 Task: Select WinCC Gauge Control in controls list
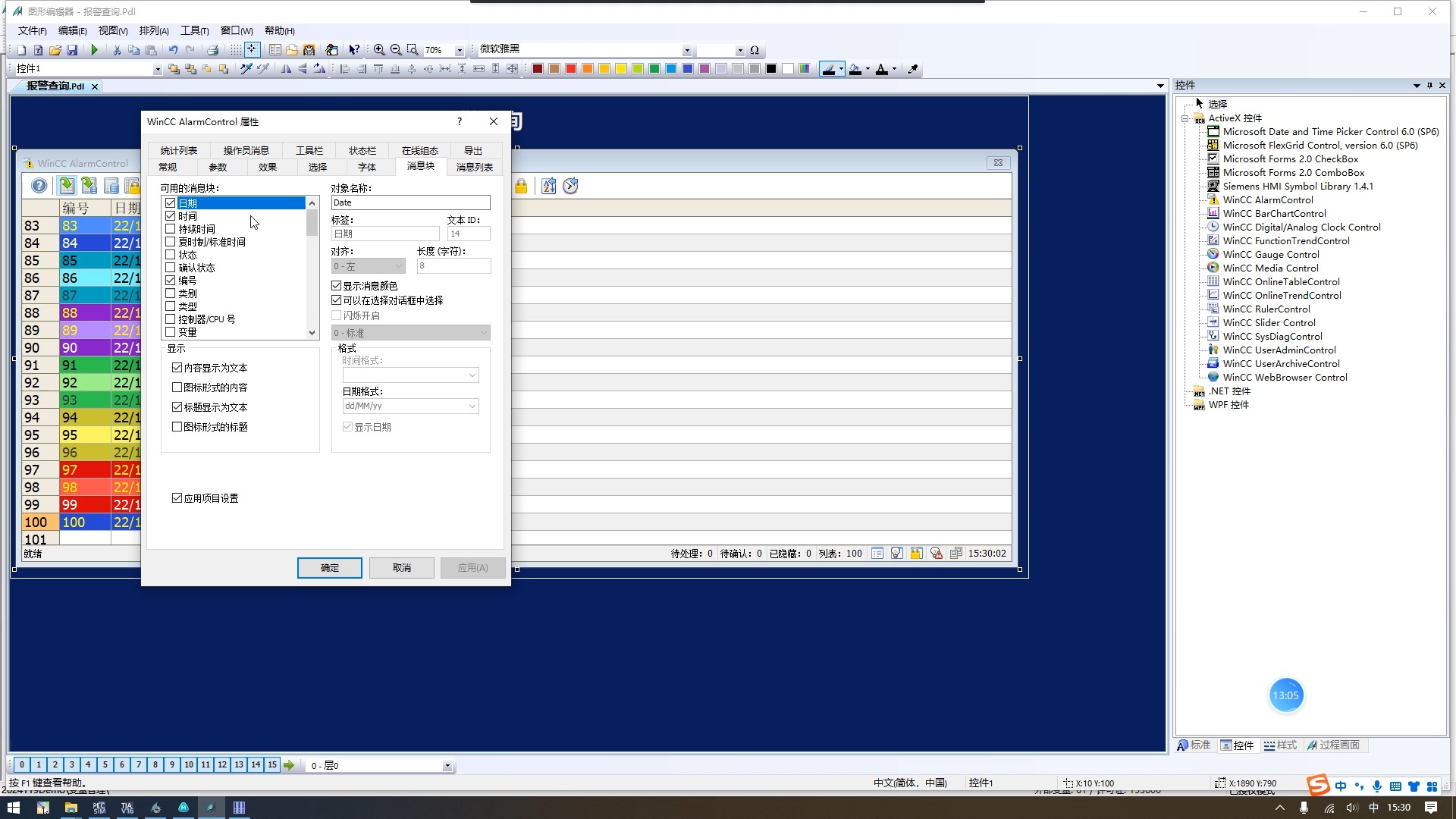coord(1270,254)
